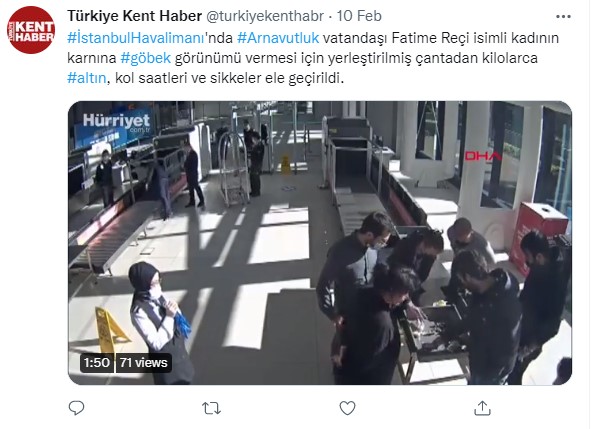Viewport: 594px width, 429px height.
Task: Open the #göbek hashtag
Action: pos(145,58)
